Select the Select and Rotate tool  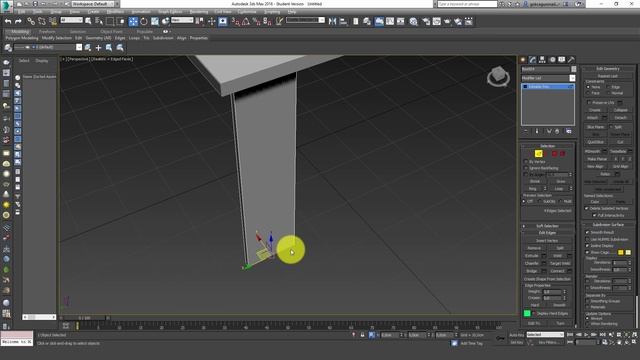[x=144, y=21]
